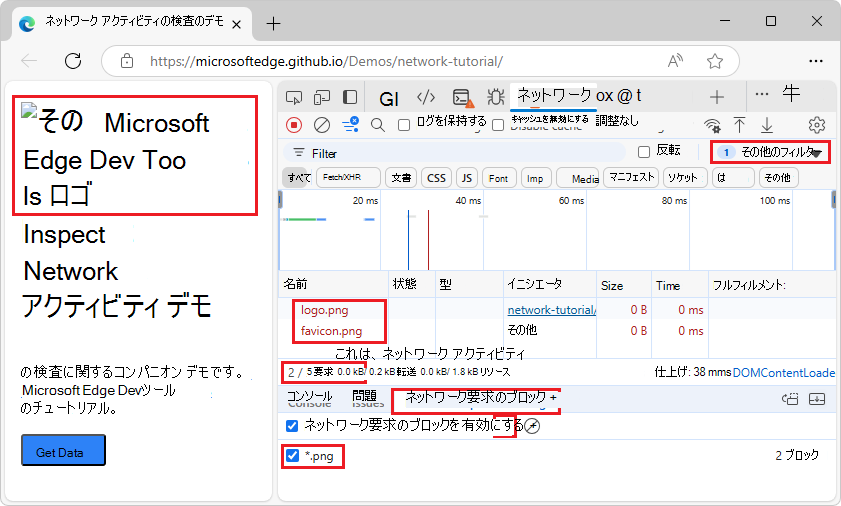This screenshot has width=841, height=506.
Task: Click the 40 ms overview timeline marker
Action: coord(468,201)
